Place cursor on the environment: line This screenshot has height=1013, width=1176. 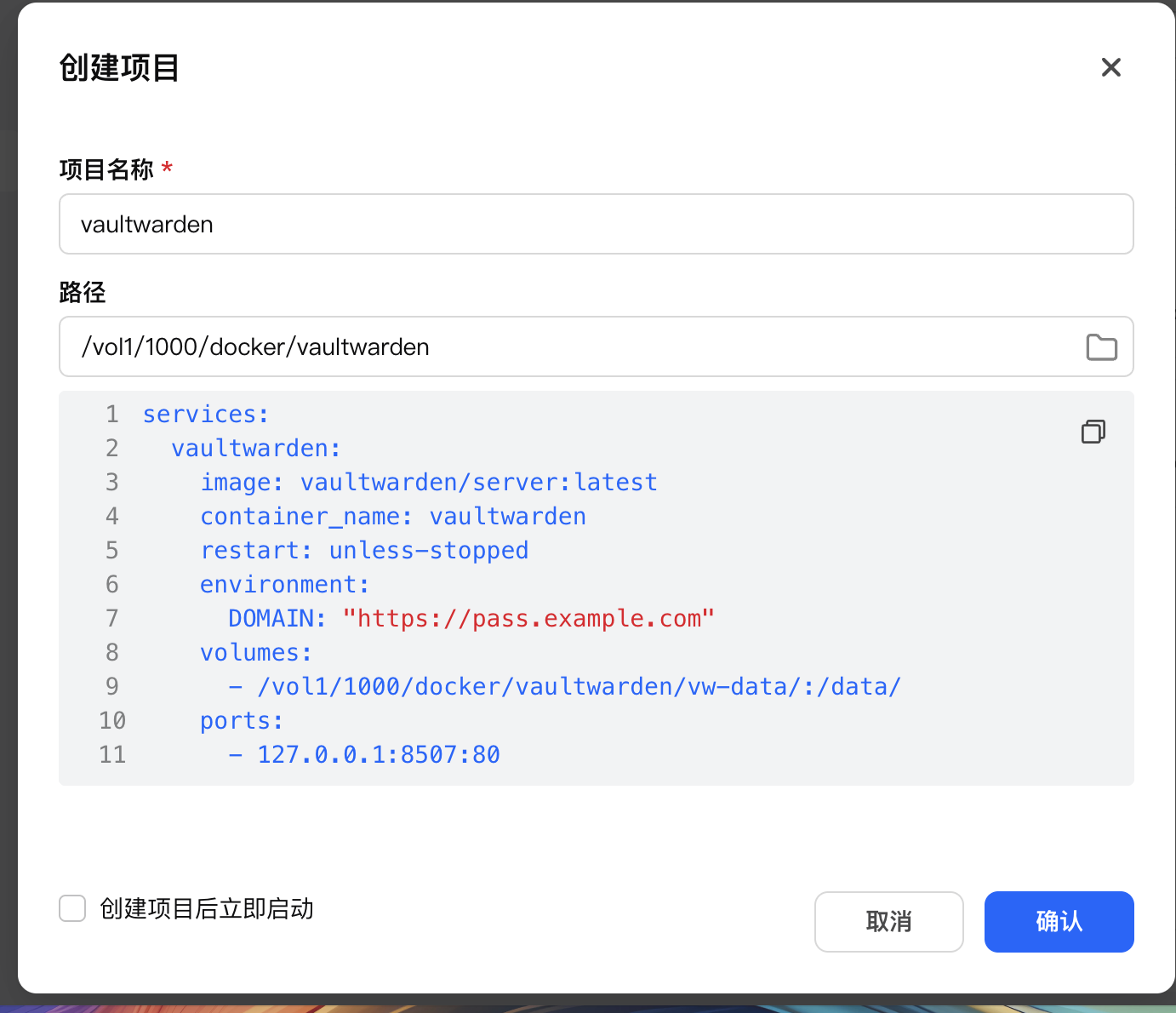pyautogui.click(x=284, y=585)
